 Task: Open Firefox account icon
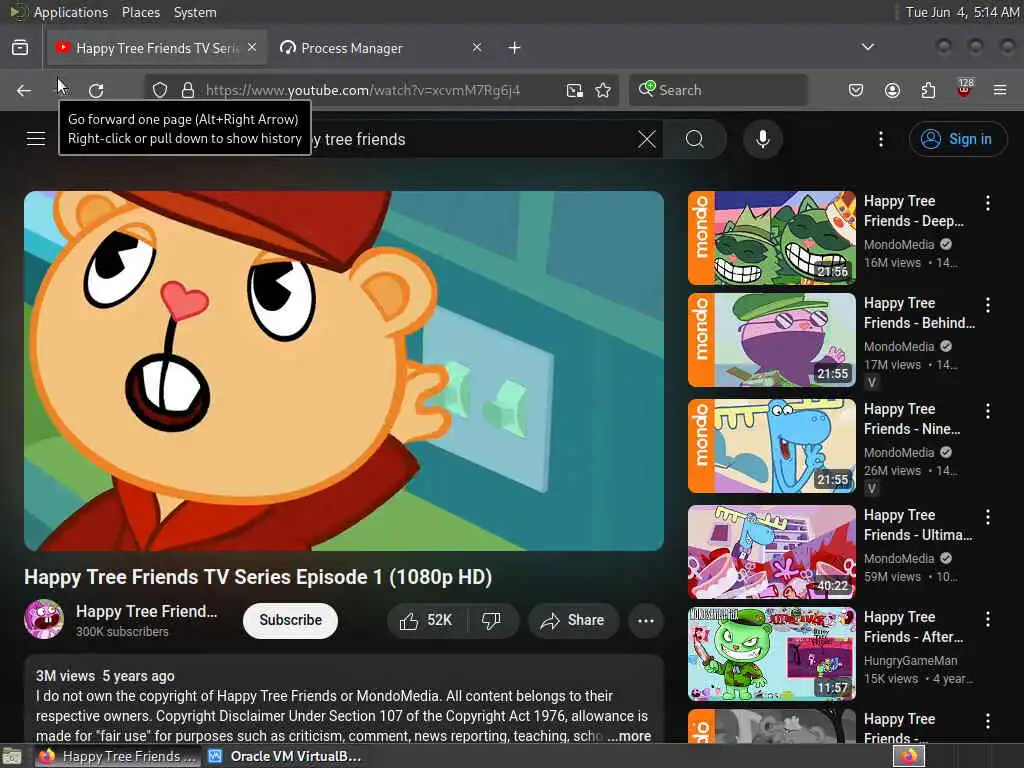[x=892, y=90]
